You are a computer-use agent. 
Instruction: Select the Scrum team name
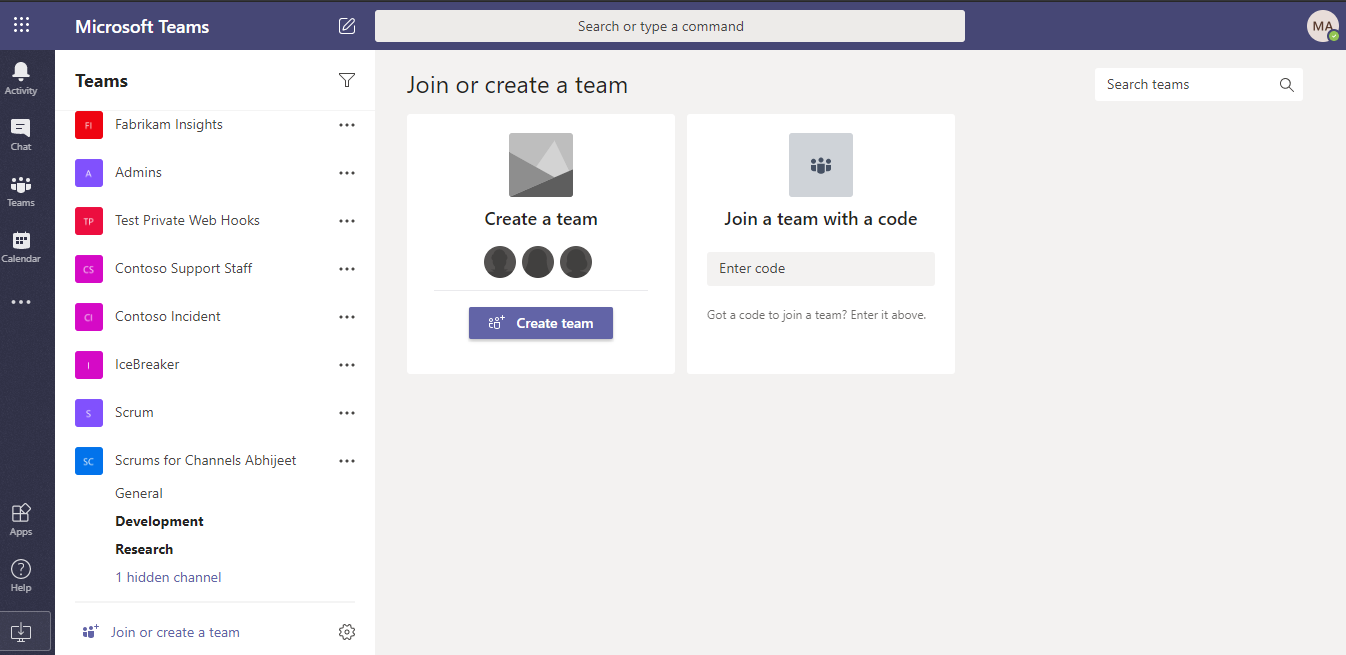coord(134,413)
